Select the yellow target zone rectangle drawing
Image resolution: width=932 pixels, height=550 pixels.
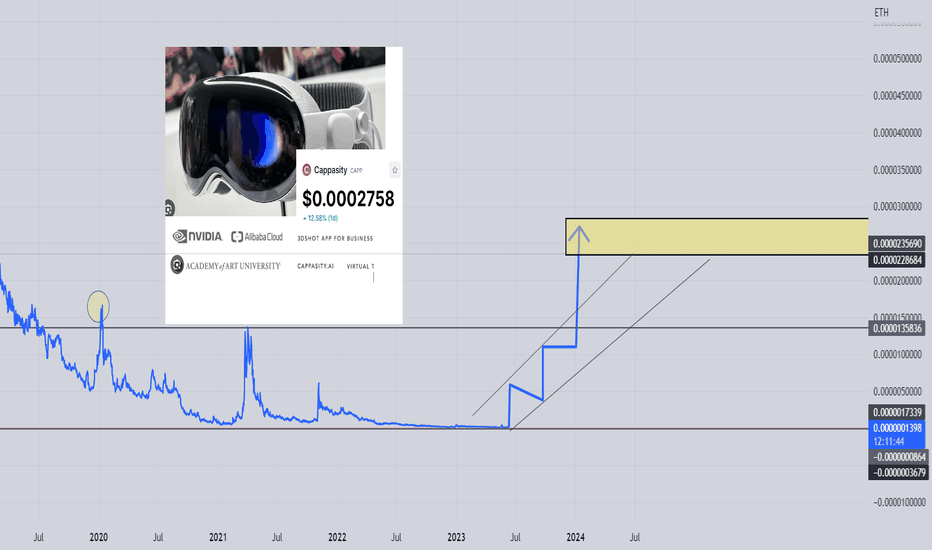(717, 237)
